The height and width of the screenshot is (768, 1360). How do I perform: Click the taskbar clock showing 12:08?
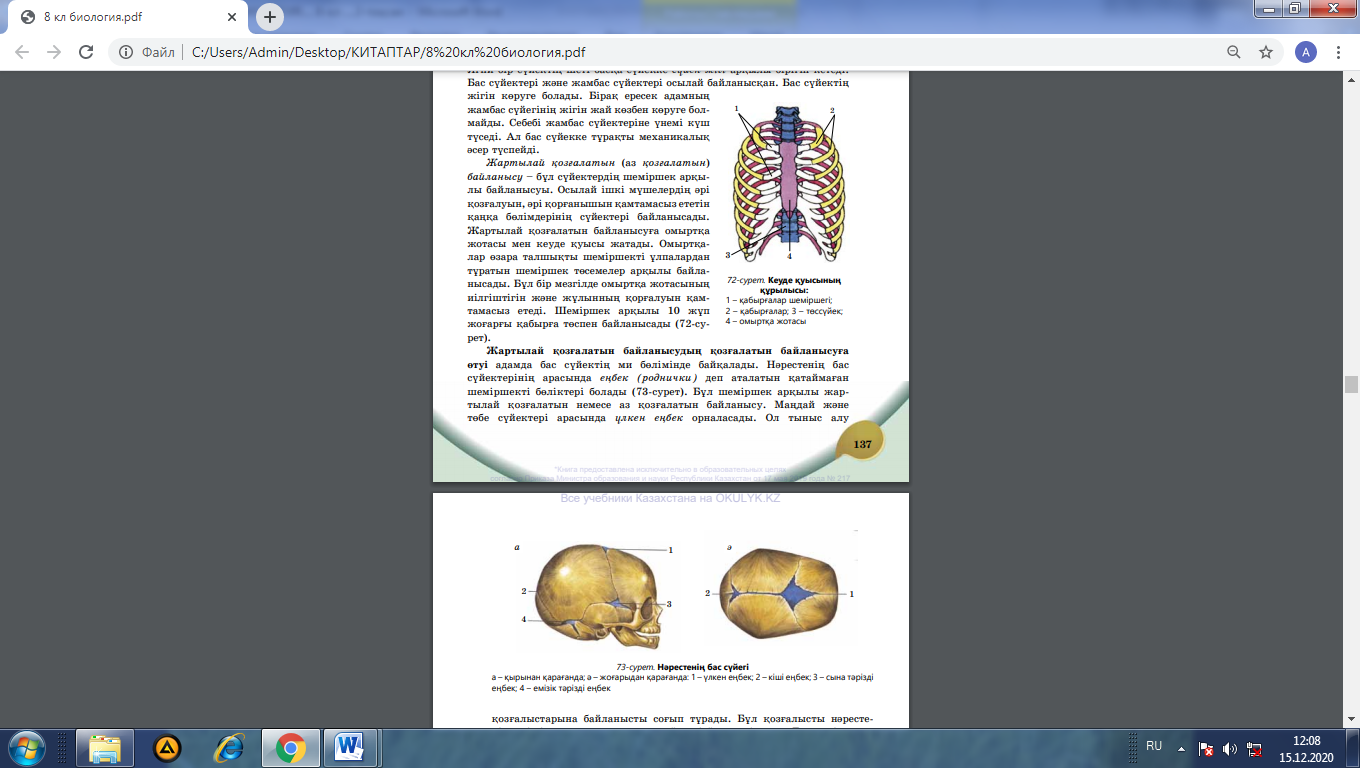click(x=1305, y=748)
